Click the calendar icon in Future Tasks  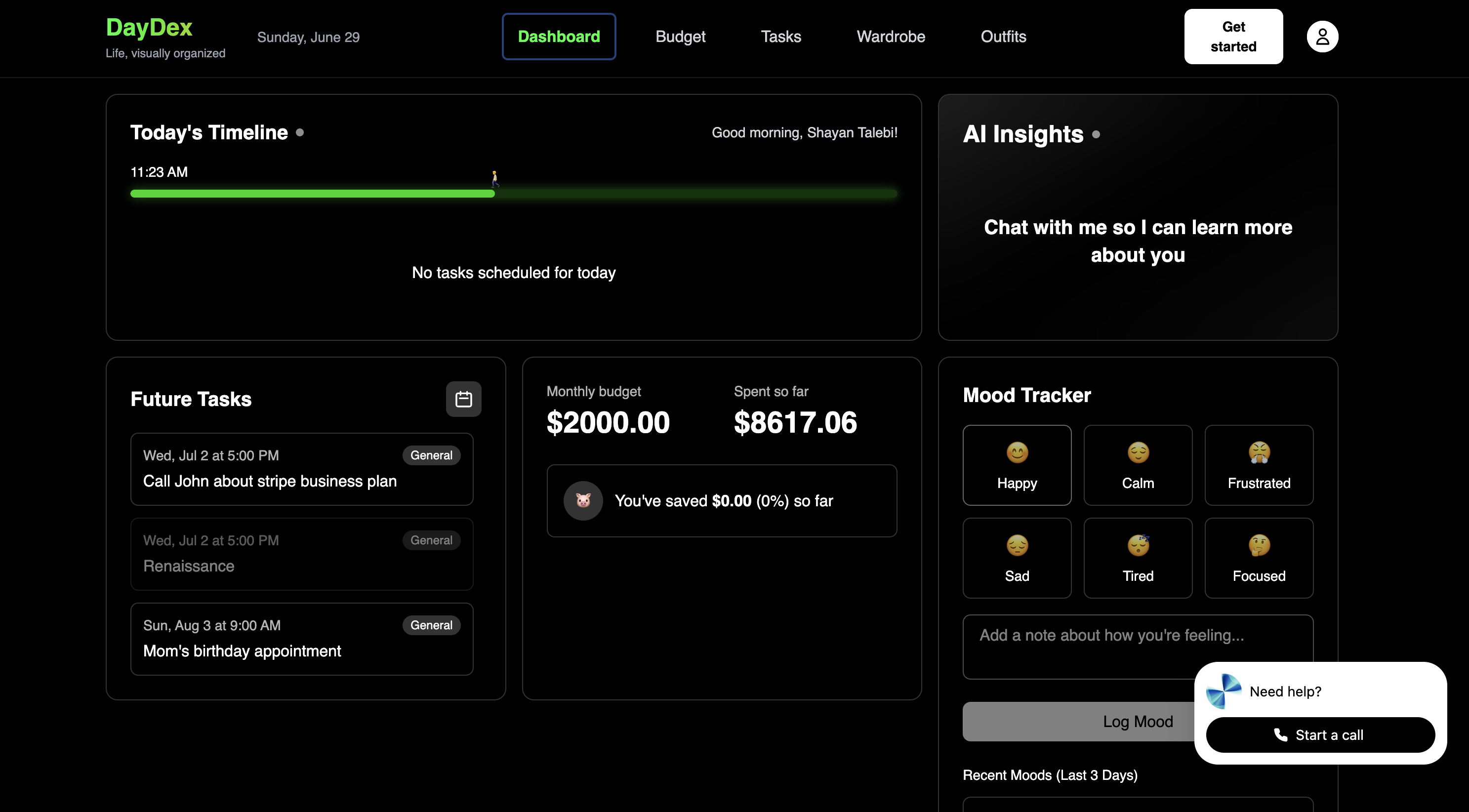click(x=463, y=399)
